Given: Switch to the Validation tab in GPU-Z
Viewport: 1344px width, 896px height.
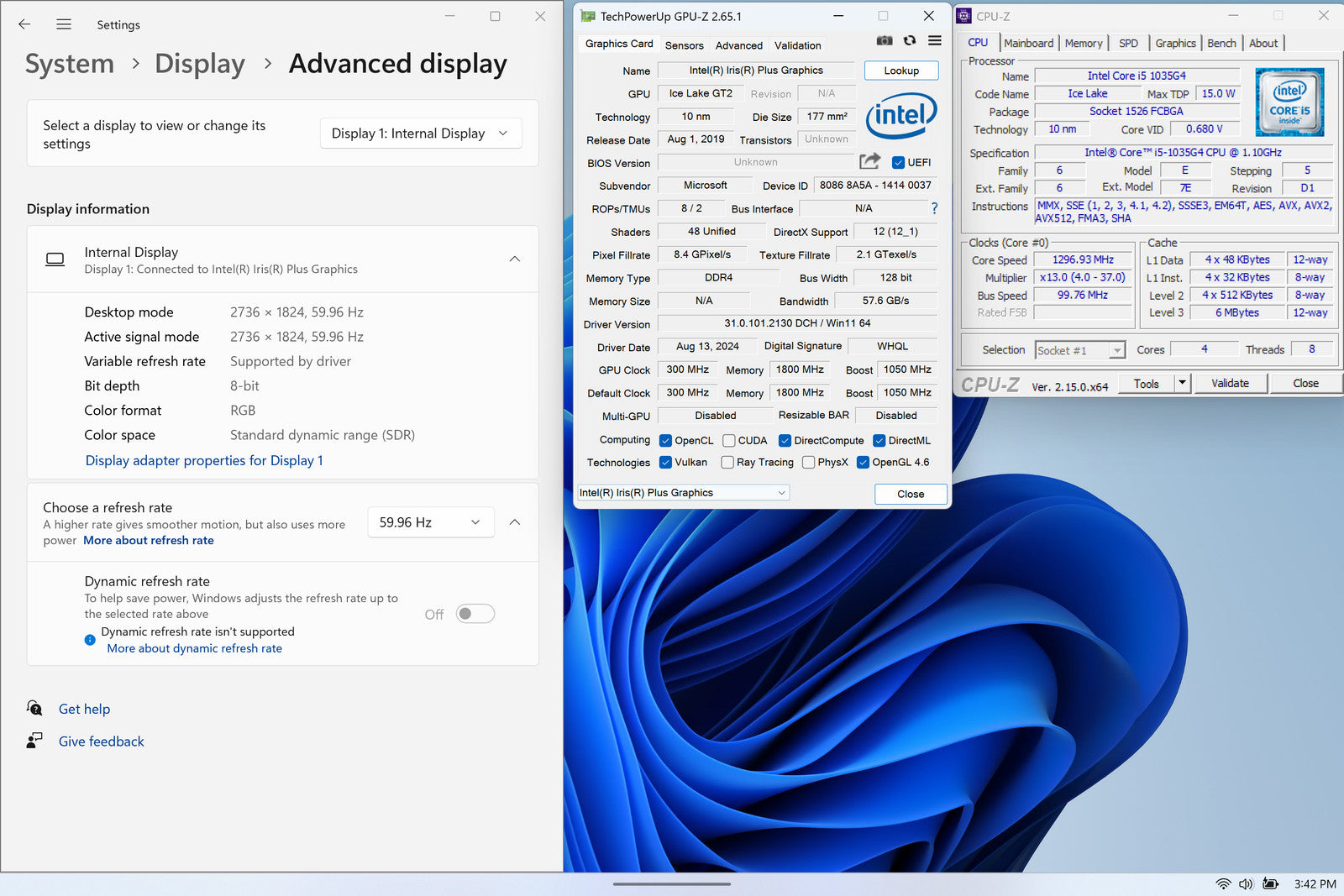Looking at the screenshot, I should coord(798,45).
